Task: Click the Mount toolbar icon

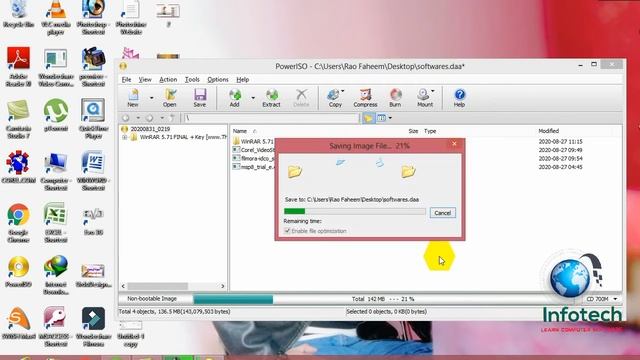Action: click(x=424, y=98)
